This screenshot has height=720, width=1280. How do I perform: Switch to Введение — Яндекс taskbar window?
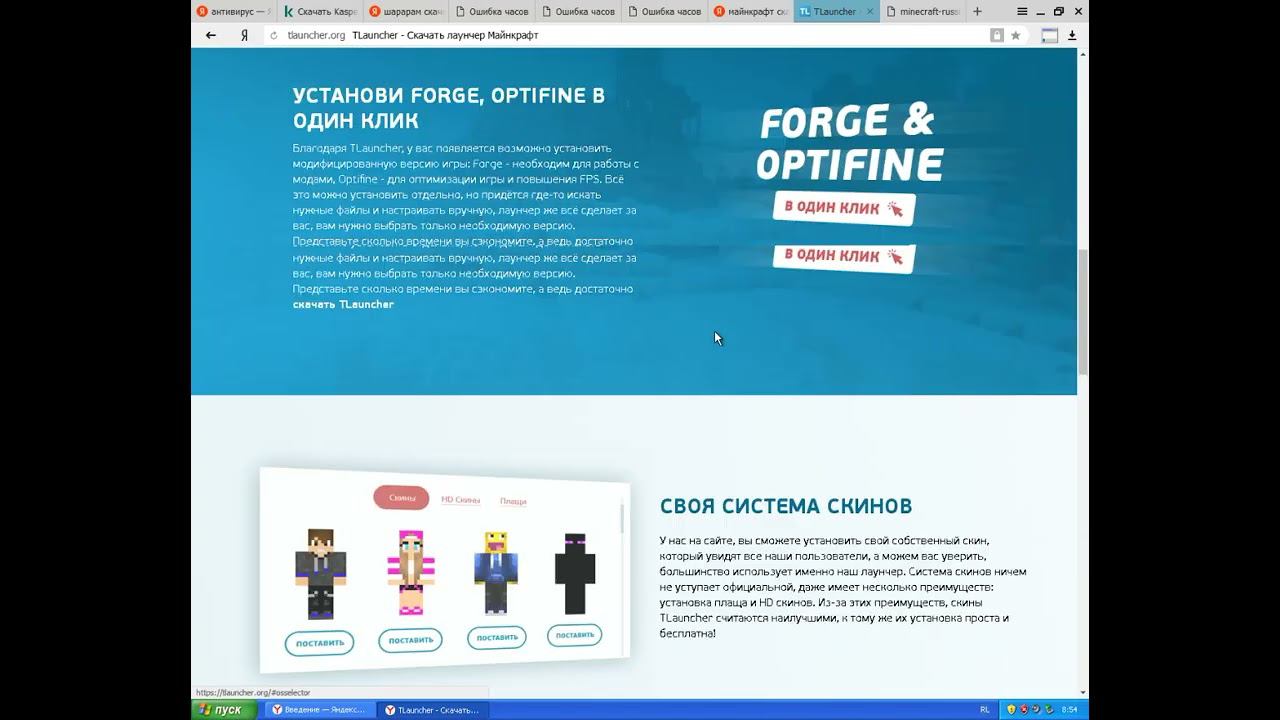point(320,710)
